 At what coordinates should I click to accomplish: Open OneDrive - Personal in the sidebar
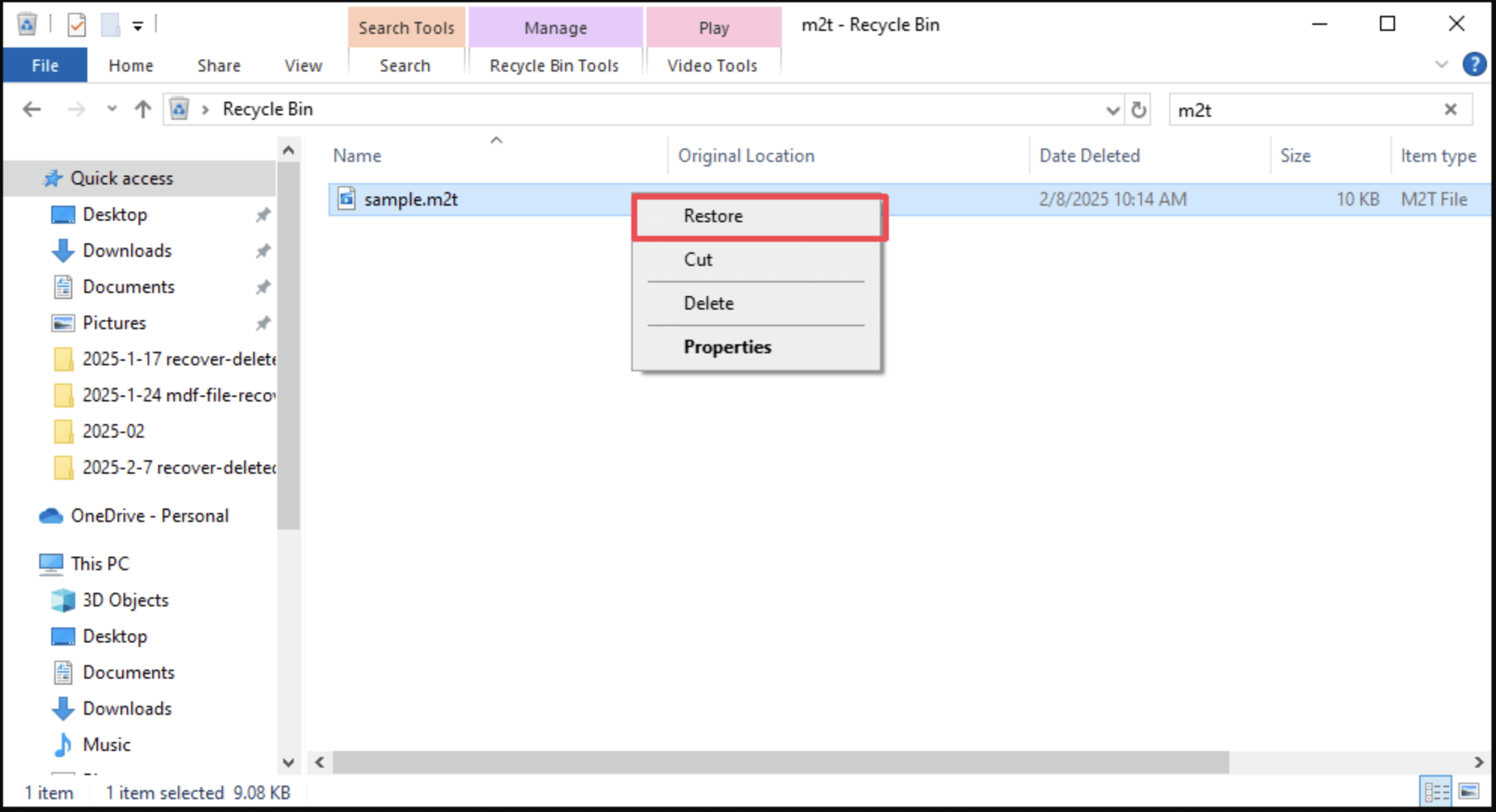pos(149,515)
